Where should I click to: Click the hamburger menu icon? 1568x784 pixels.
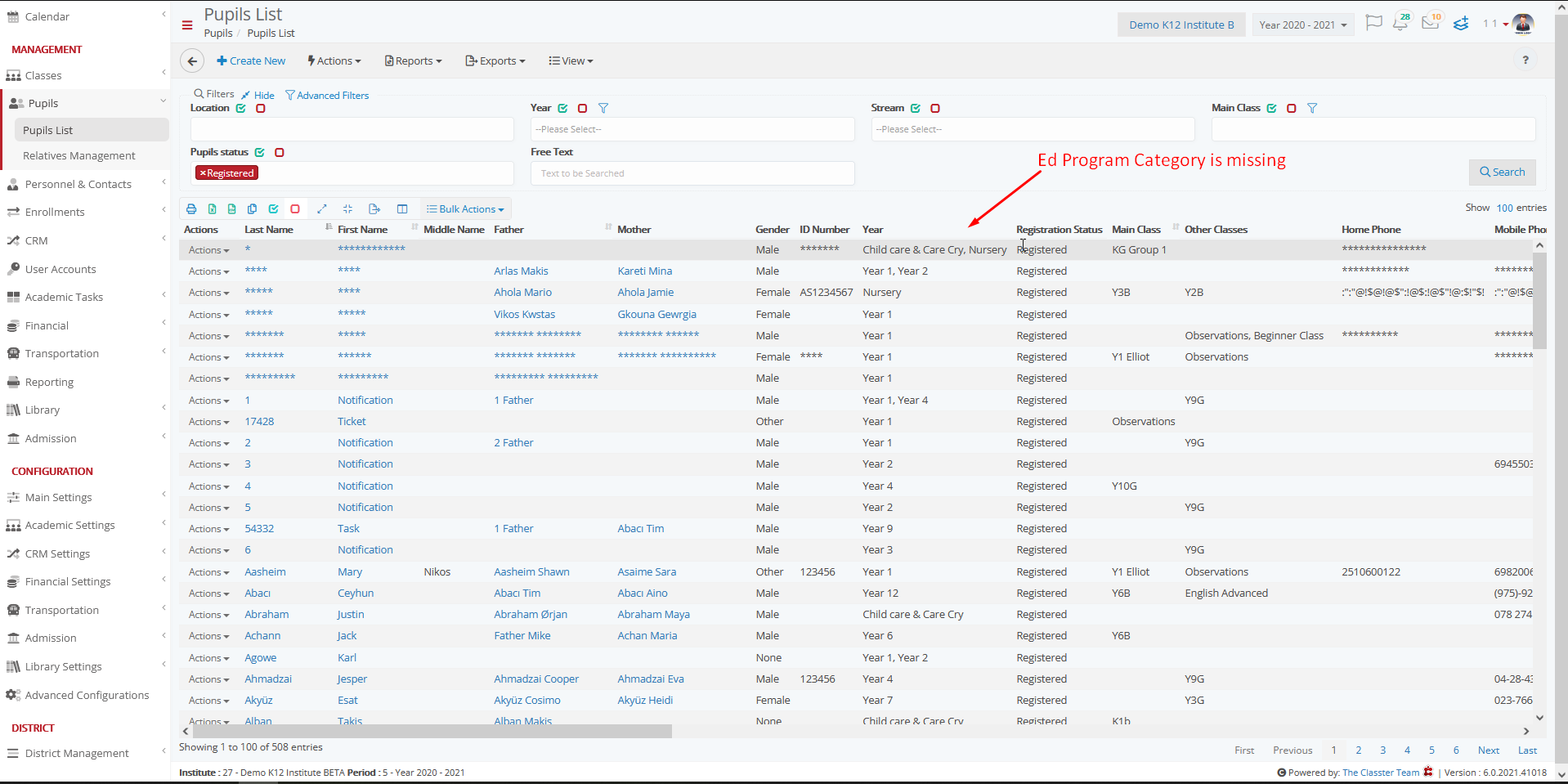click(x=187, y=25)
